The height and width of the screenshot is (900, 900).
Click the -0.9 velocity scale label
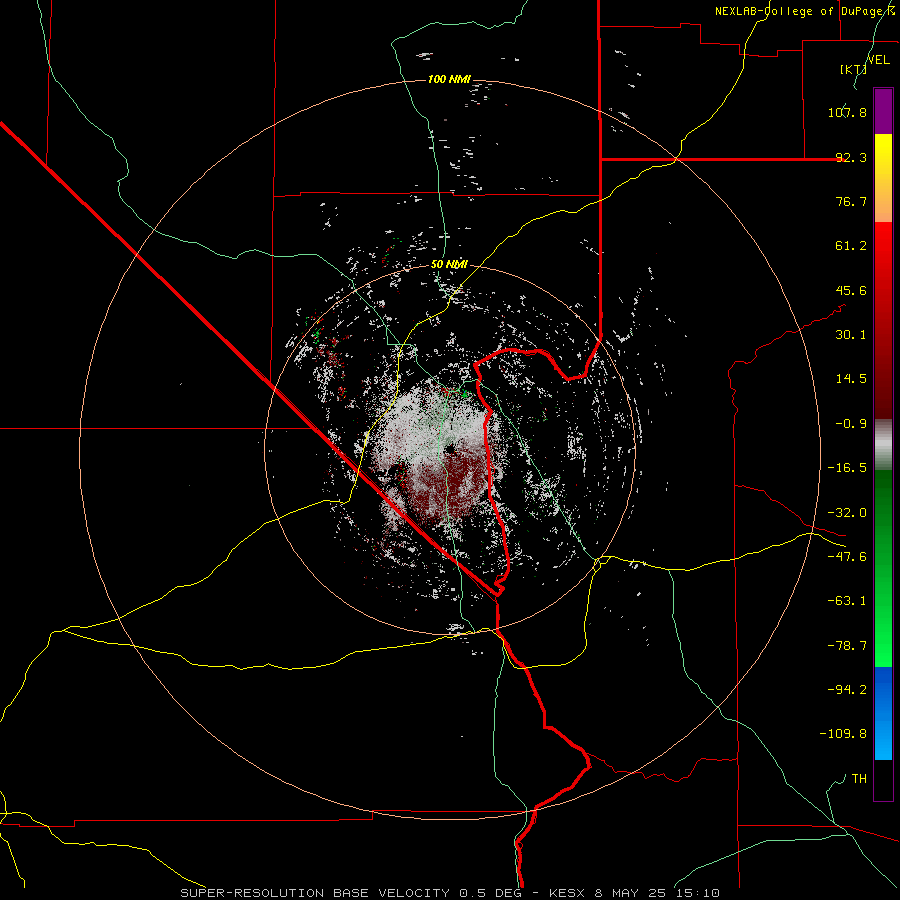point(851,424)
